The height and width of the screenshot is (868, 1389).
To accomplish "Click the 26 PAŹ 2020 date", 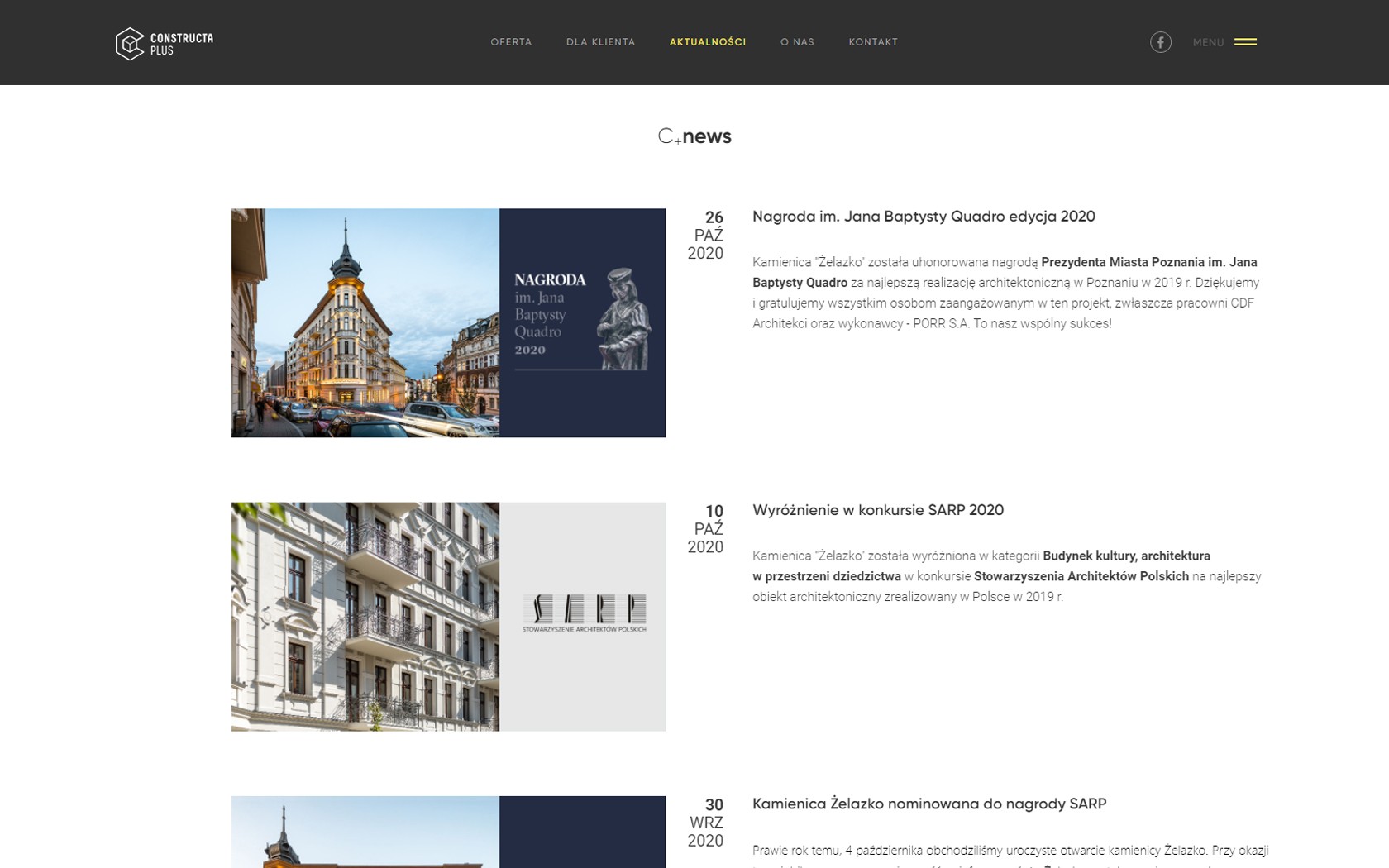I will [705, 236].
